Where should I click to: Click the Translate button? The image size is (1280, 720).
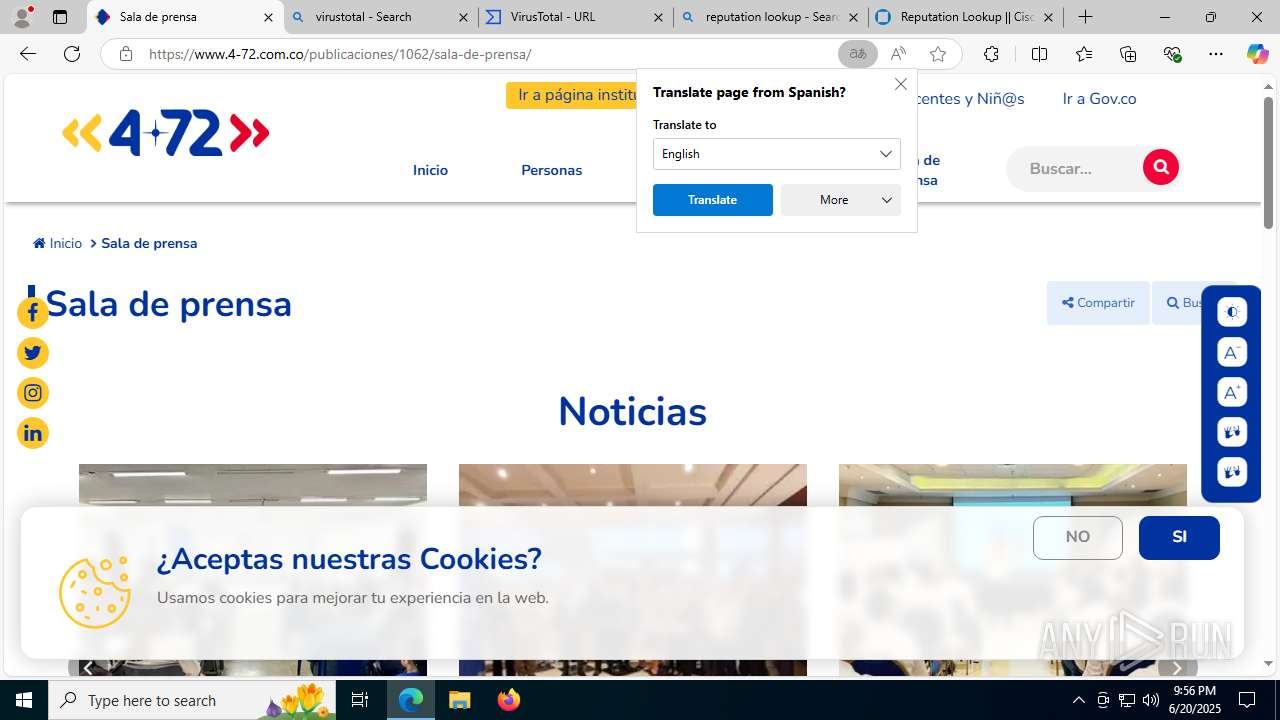(713, 200)
